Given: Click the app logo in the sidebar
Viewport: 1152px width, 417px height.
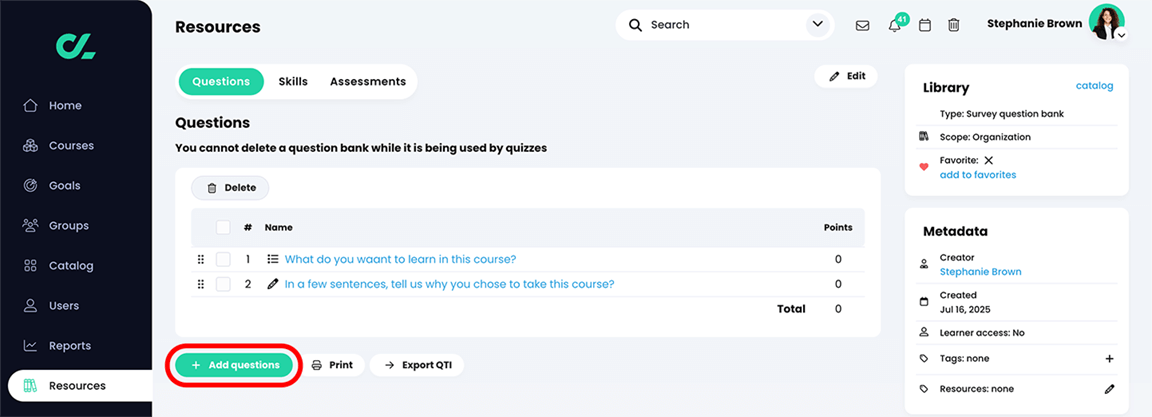Looking at the screenshot, I should (x=76, y=46).
